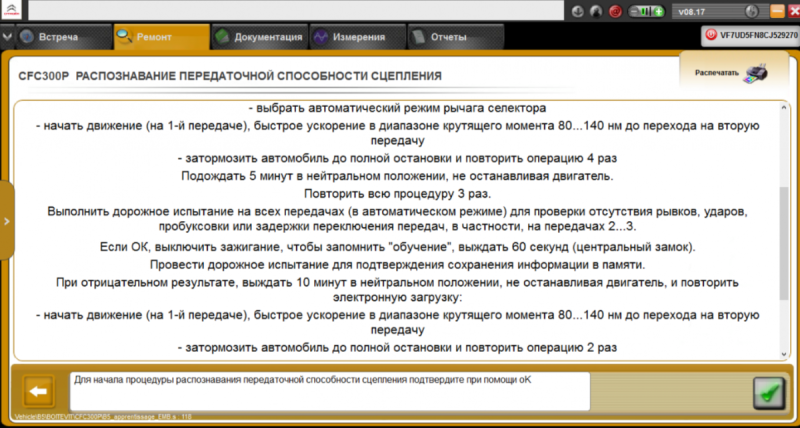Click the vertical scrollbar thumb

coord(784,243)
